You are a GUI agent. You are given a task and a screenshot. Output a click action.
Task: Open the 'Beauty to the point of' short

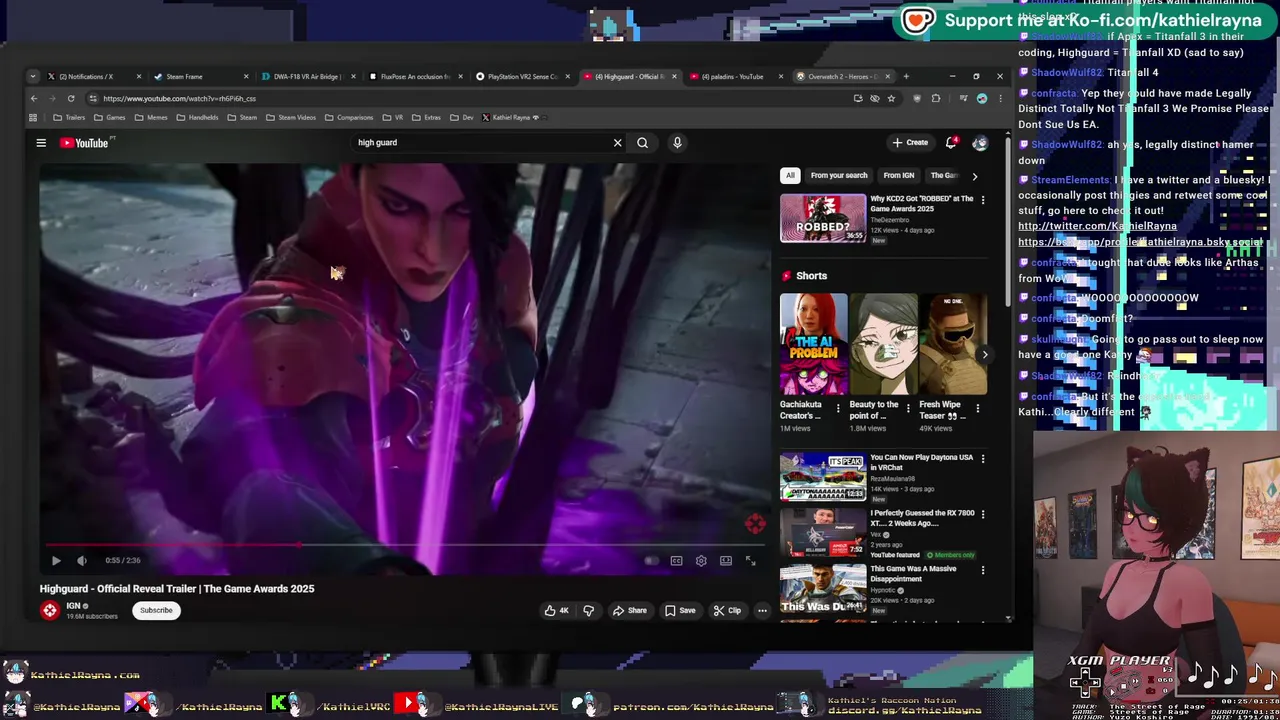(883, 345)
